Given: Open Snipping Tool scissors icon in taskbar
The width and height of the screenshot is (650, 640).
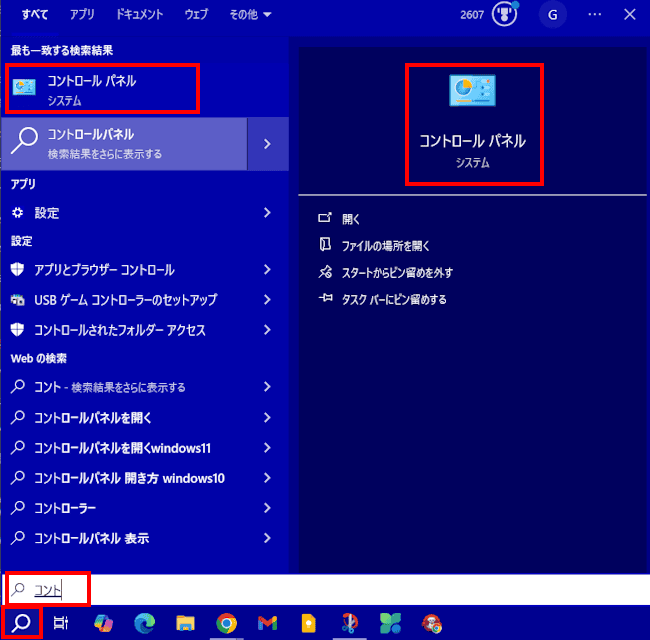Looking at the screenshot, I should tap(349, 623).
